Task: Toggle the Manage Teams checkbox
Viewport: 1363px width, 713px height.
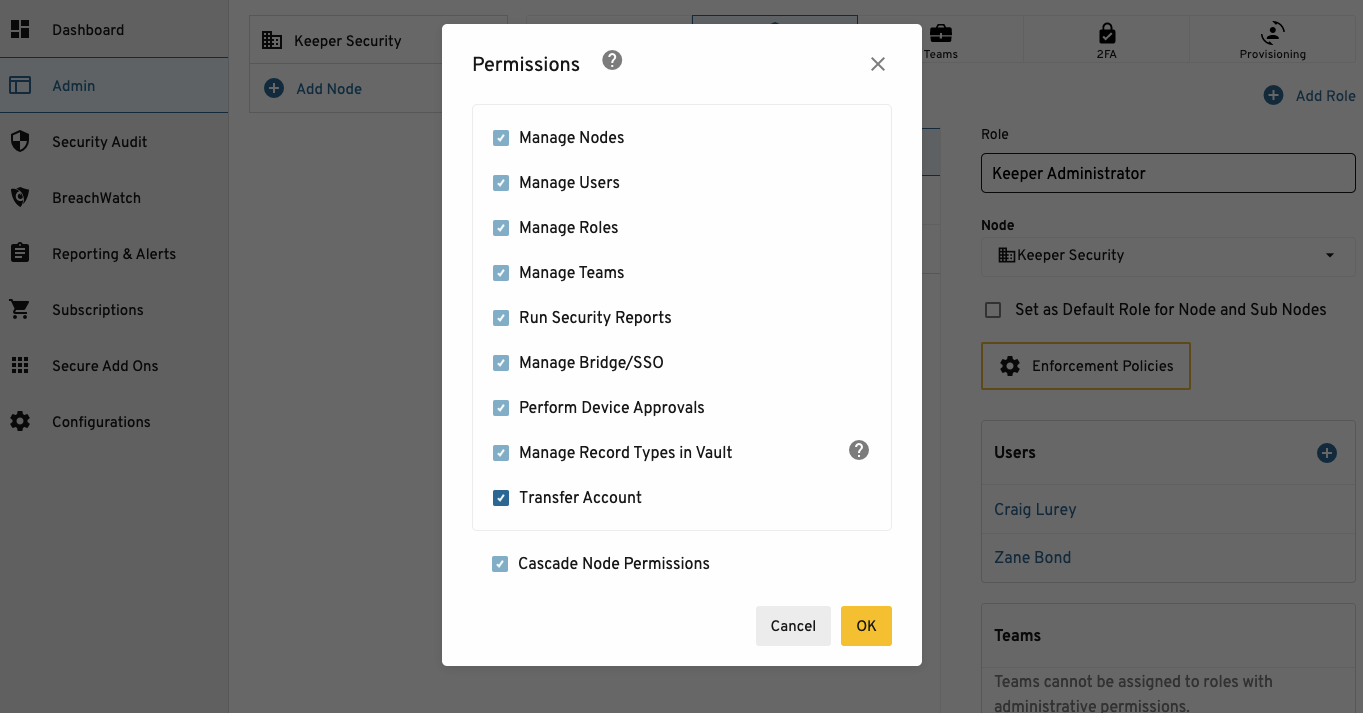Action: coord(501,273)
